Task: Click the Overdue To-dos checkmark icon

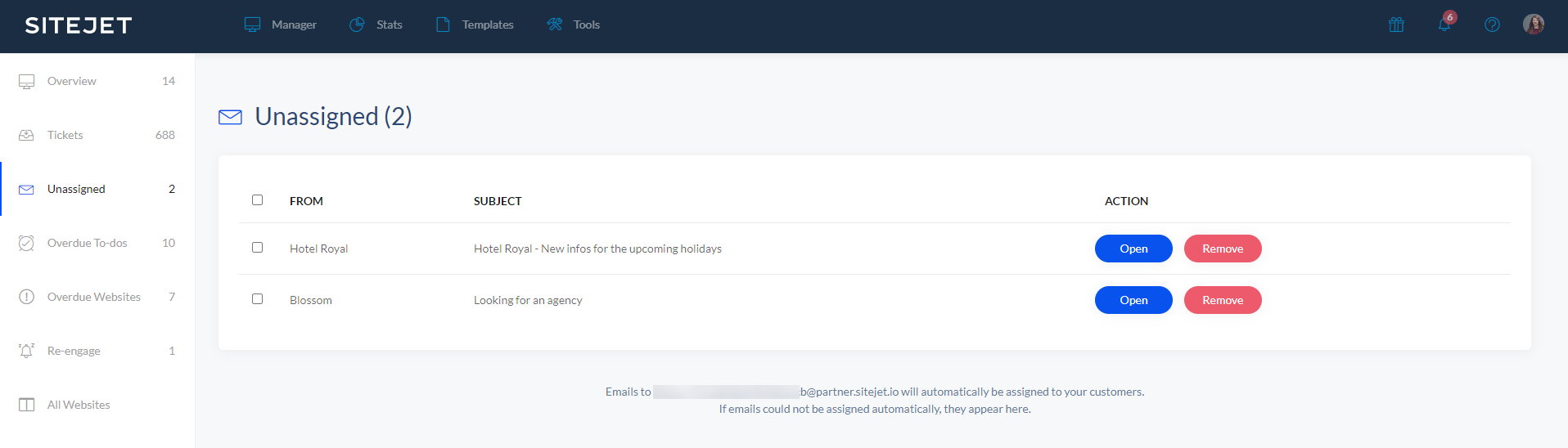Action: [x=26, y=243]
